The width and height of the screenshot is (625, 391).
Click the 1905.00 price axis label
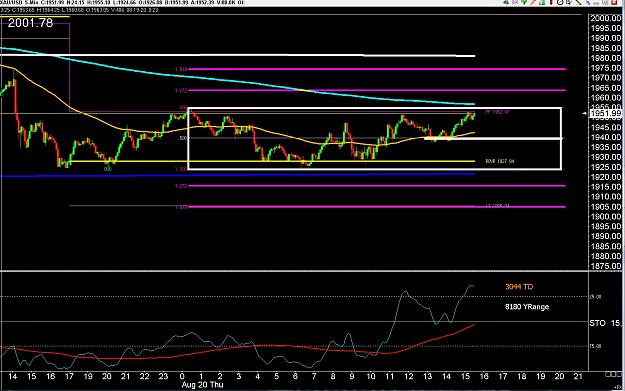coord(605,206)
